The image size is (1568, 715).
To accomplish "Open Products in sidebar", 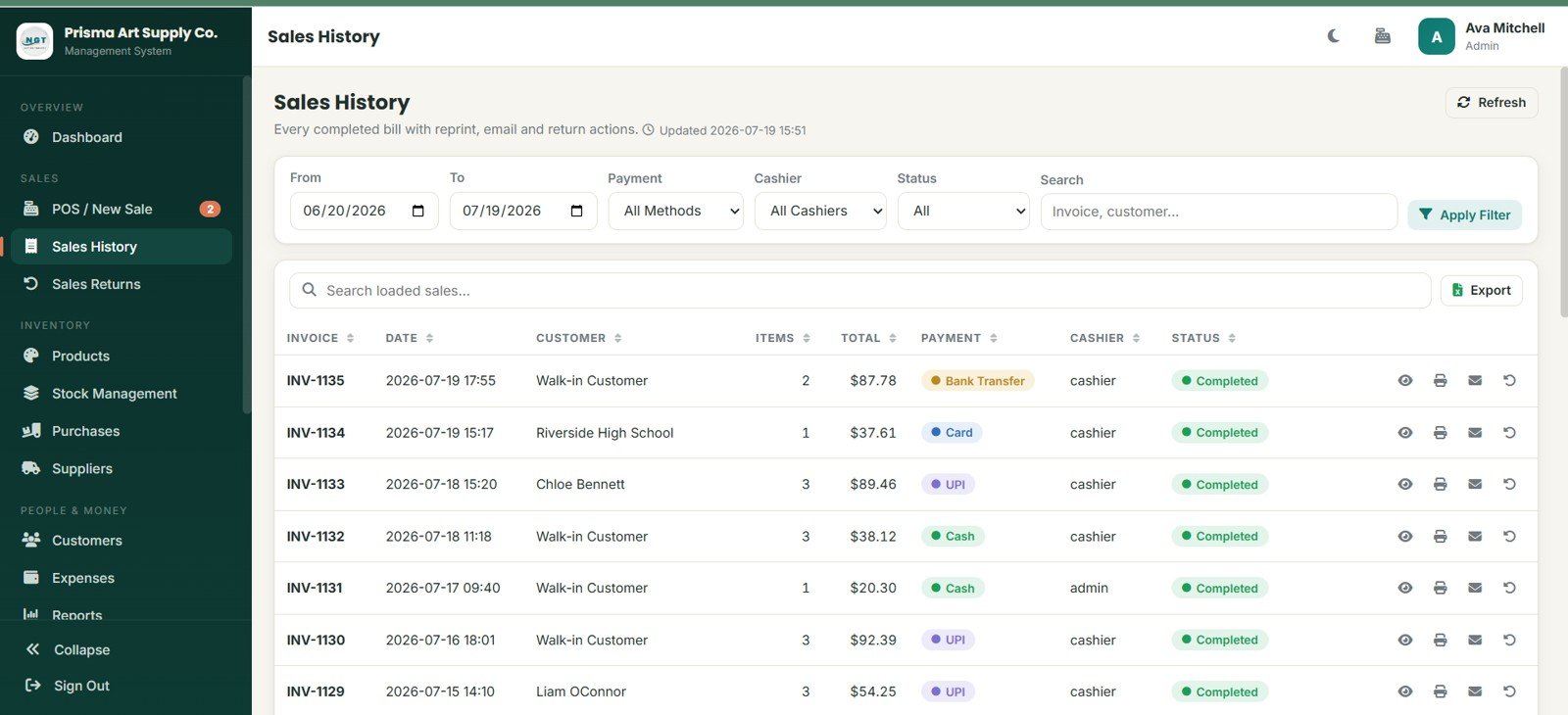I will tap(122, 357).
